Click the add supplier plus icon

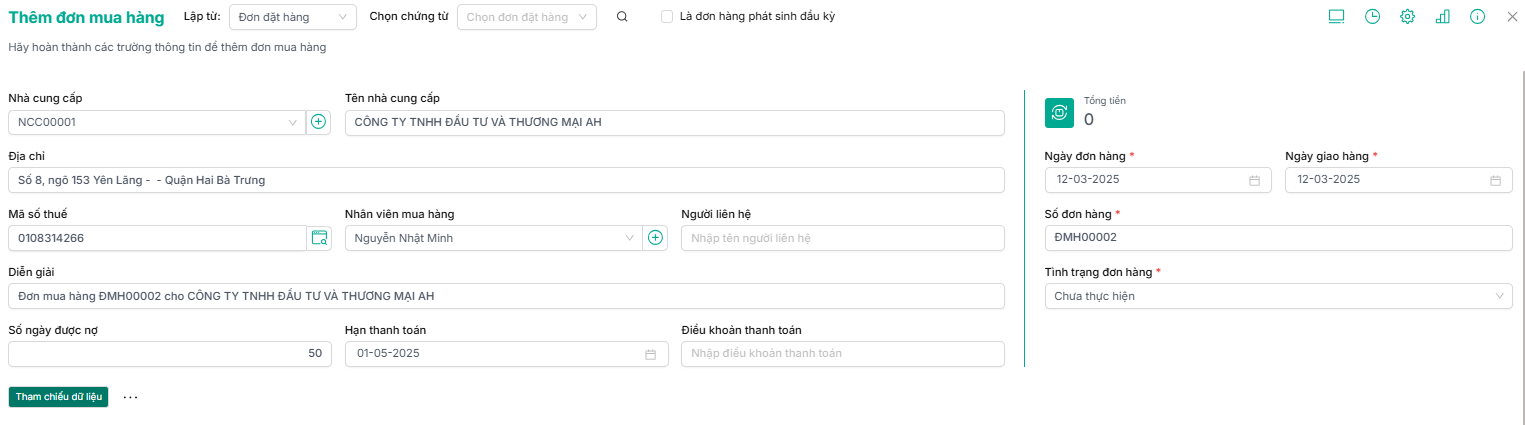[x=319, y=122]
